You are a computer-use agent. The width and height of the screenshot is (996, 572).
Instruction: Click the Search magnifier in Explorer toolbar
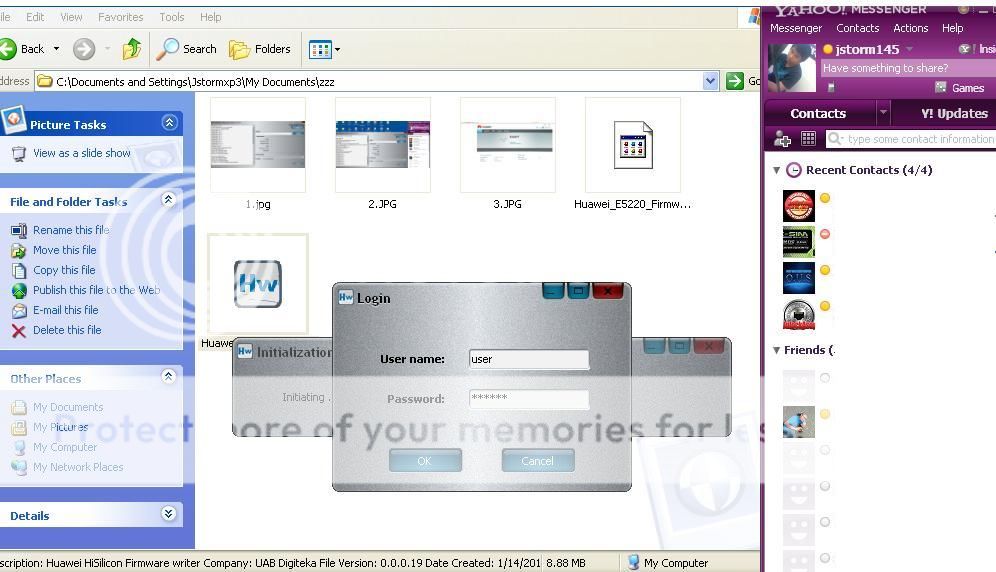(x=169, y=49)
